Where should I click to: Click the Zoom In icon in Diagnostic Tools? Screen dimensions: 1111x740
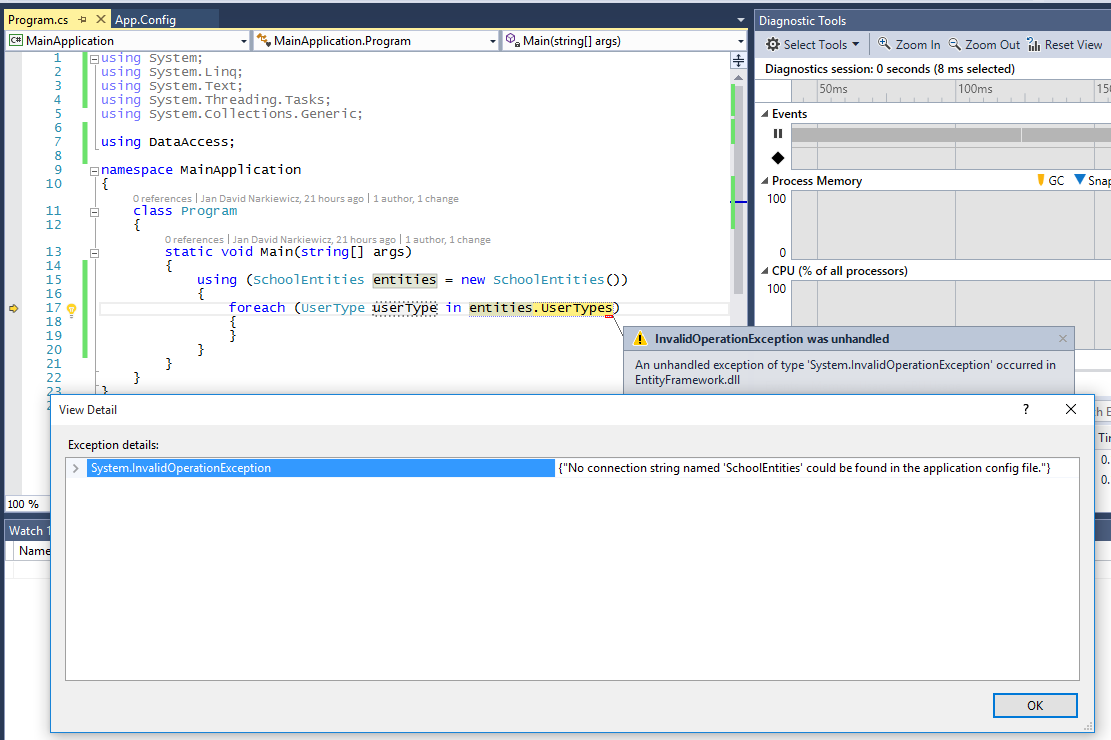884,44
